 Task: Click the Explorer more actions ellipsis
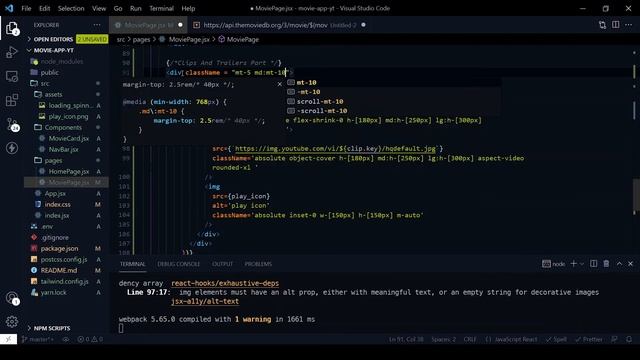point(97,25)
